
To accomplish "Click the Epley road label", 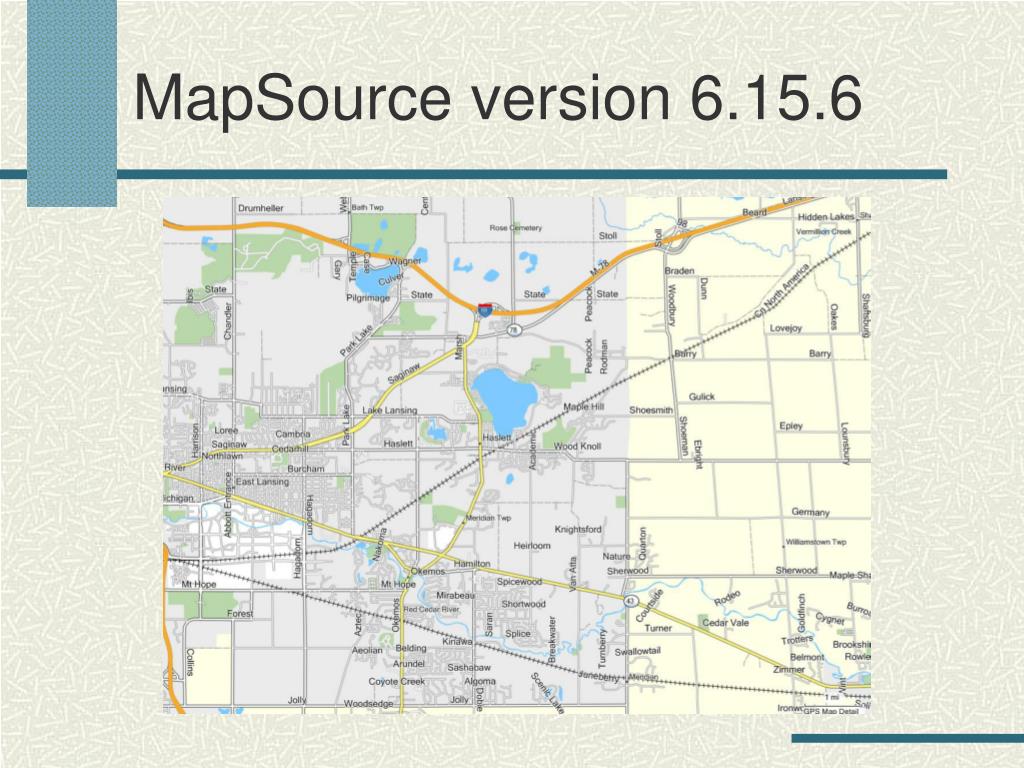I will [x=791, y=426].
